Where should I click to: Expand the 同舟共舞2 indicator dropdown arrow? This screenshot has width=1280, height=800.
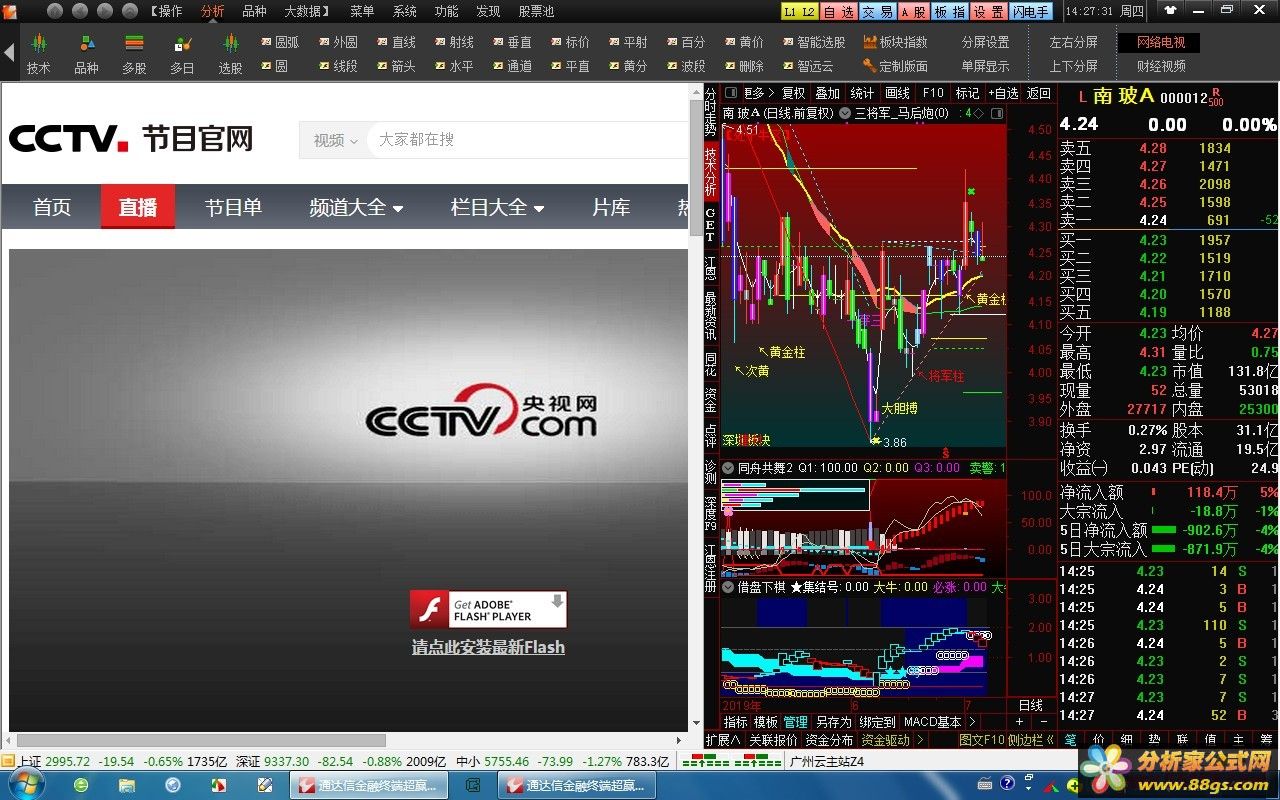[728, 468]
